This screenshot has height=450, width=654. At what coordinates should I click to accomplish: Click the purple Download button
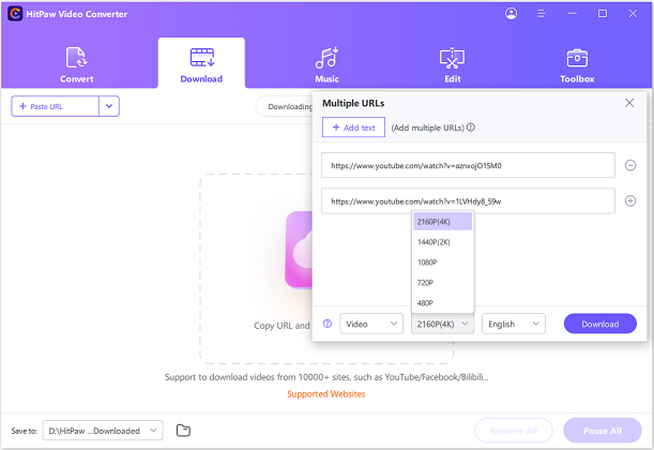[600, 324]
